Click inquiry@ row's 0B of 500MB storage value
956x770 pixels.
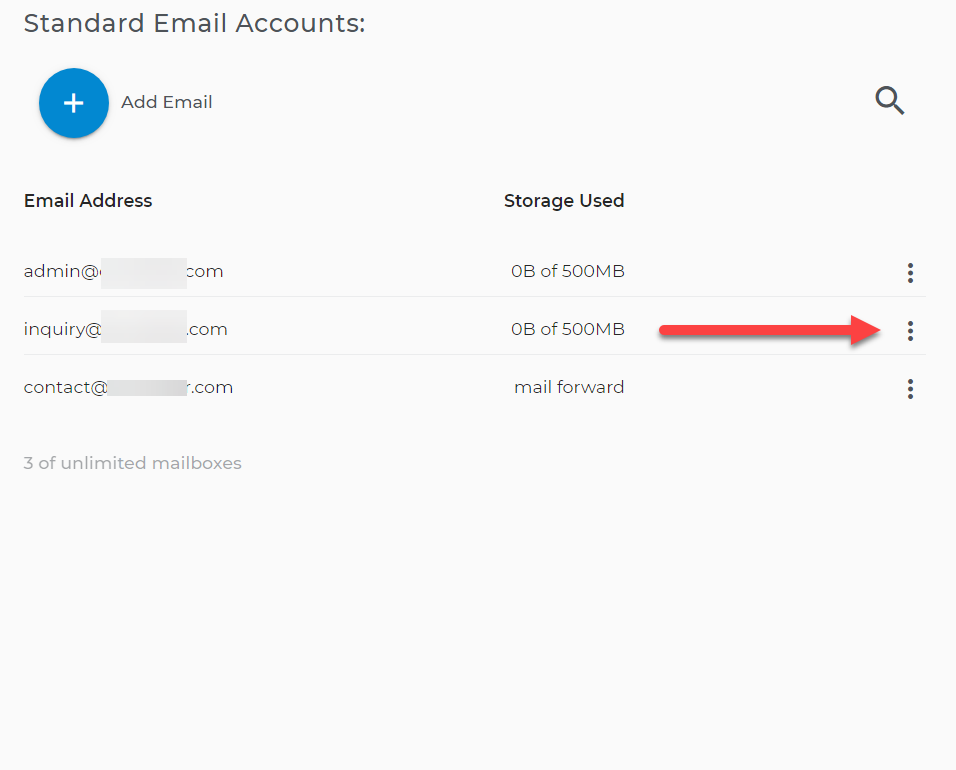point(567,329)
